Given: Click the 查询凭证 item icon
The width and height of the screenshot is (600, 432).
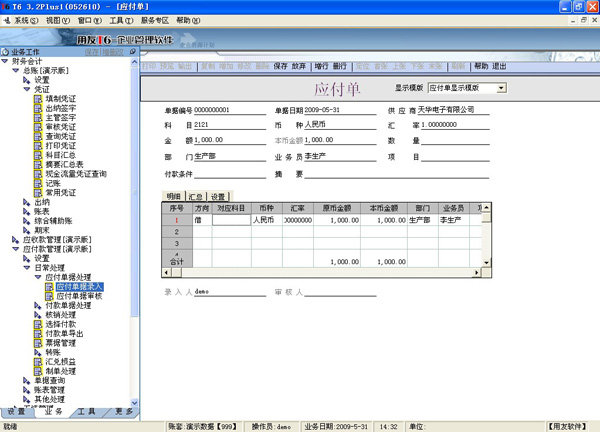Looking at the screenshot, I should click(x=38, y=136).
